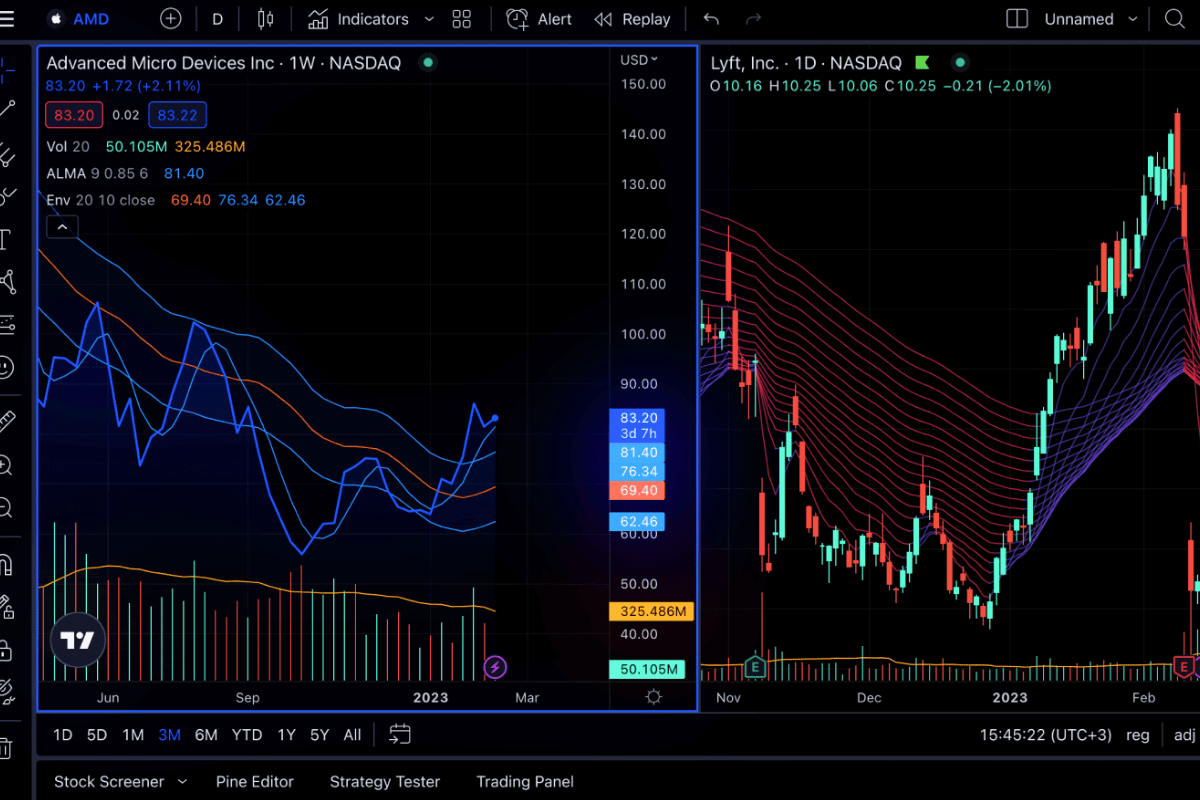Click the green flag next to Lyft title

point(922,63)
